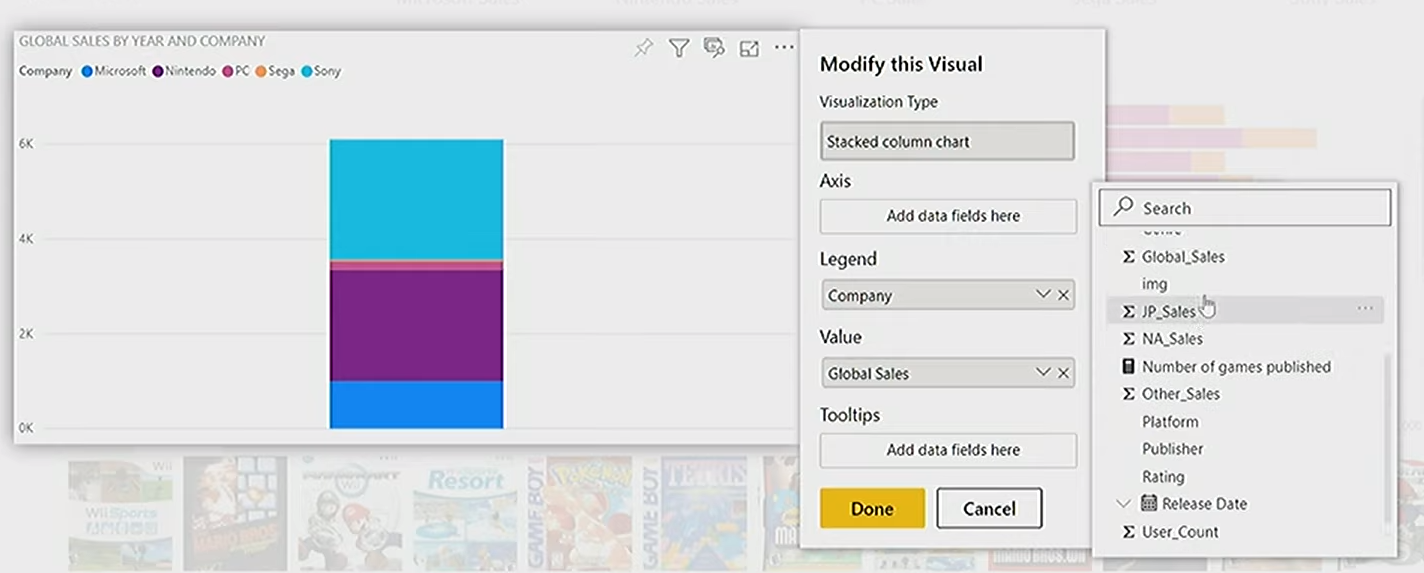Click the chart title Global Sales by Year and Company
Screen dimensions: 1424x573
(x=142, y=41)
